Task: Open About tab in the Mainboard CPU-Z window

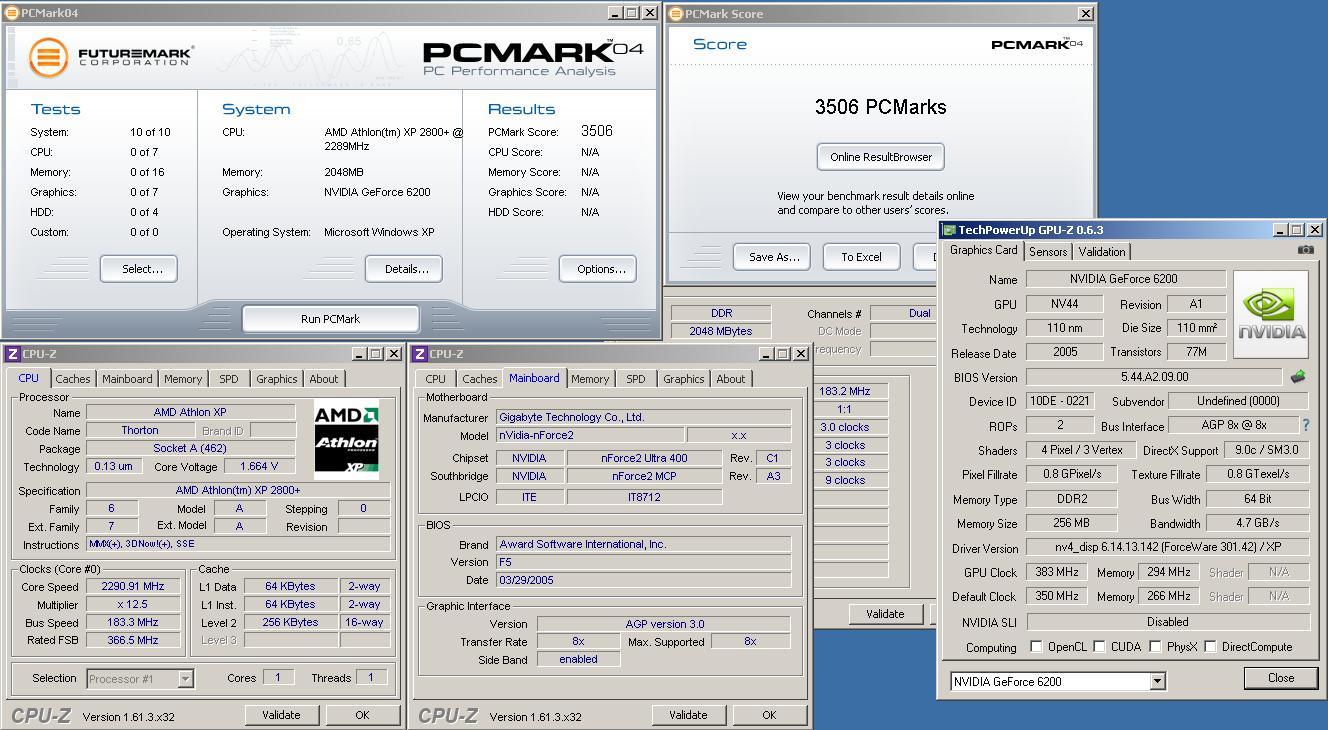Action: click(731, 379)
